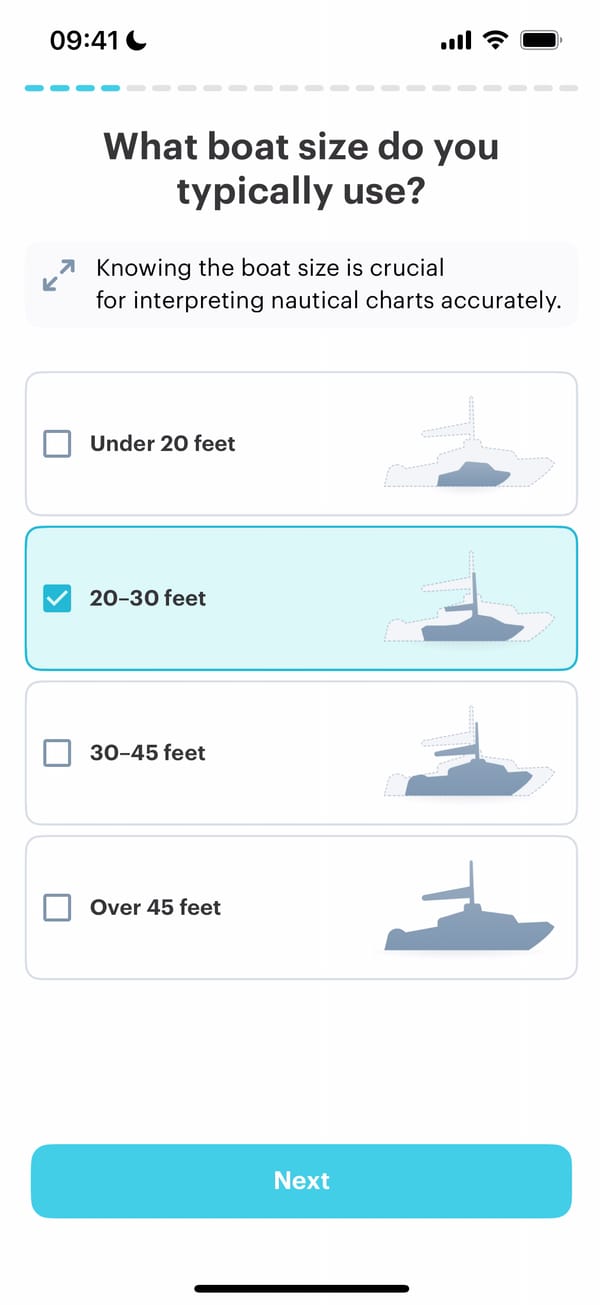This screenshot has width=603, height=1305.
Task: Click the onboarding progress bar segments
Action: pyautogui.click(x=301, y=88)
